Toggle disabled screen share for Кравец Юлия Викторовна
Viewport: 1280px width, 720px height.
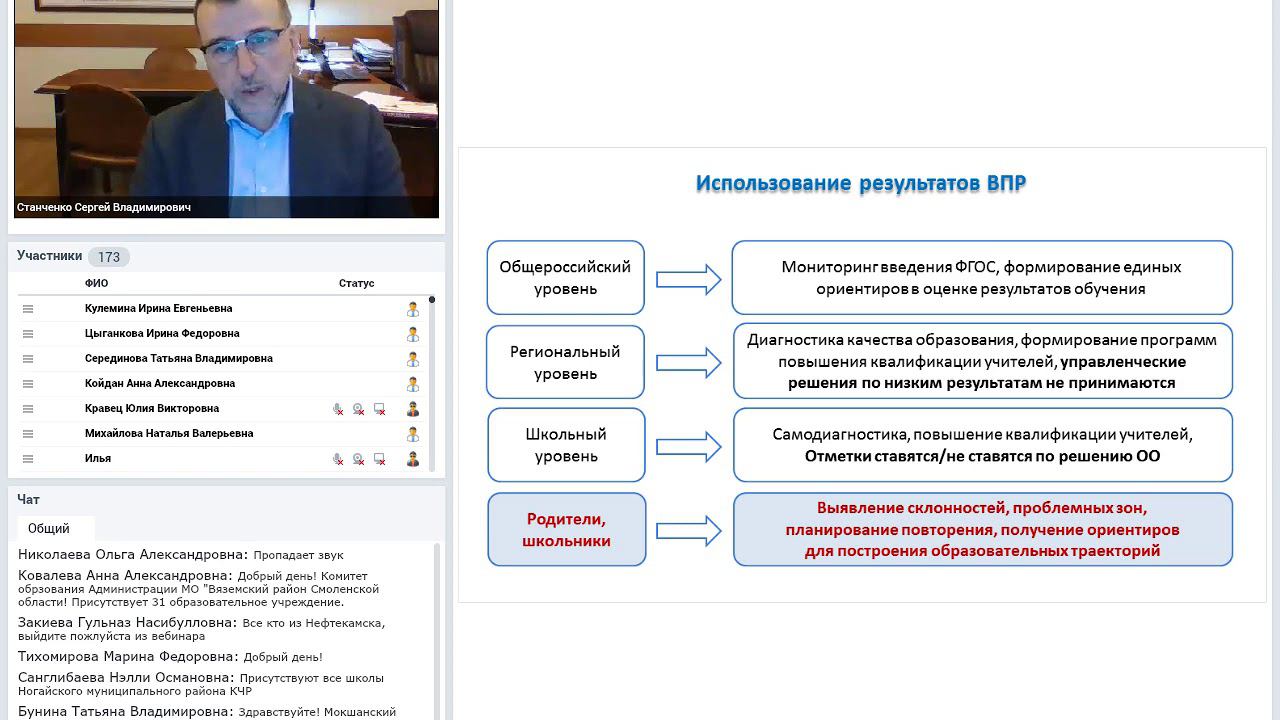[379, 409]
